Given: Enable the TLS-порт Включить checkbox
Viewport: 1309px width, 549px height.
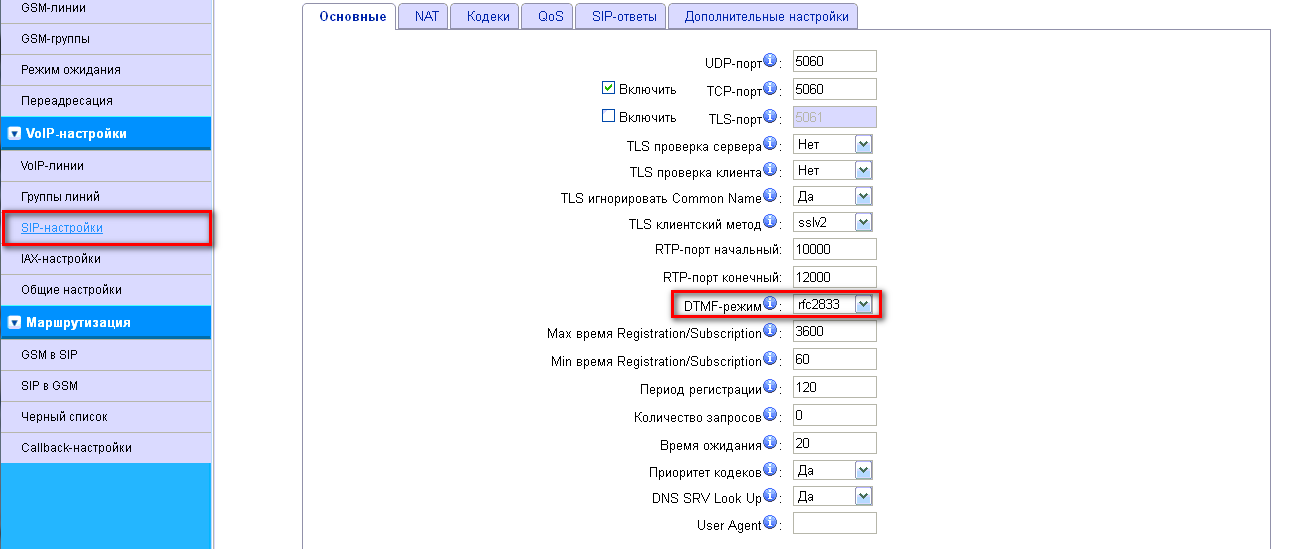Looking at the screenshot, I should click(608, 116).
